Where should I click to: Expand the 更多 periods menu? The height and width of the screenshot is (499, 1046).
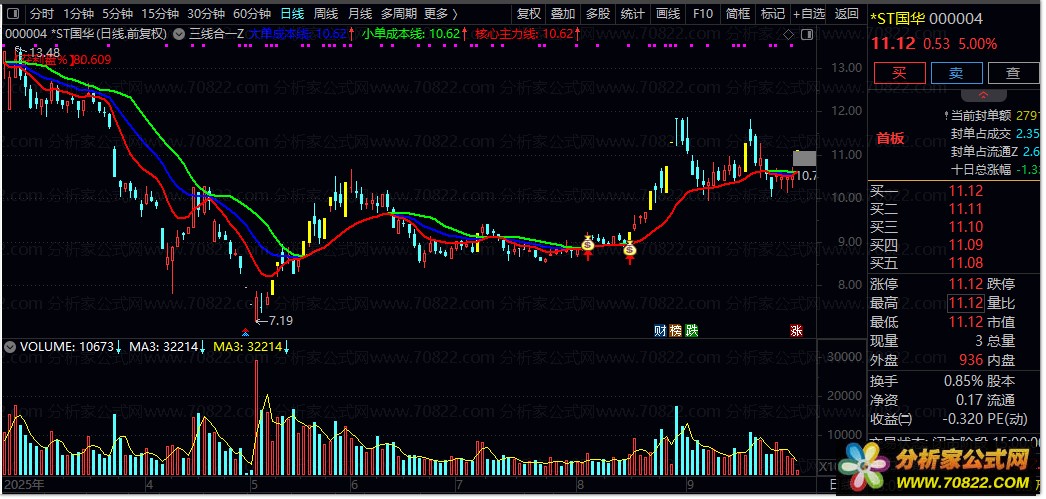click(441, 13)
